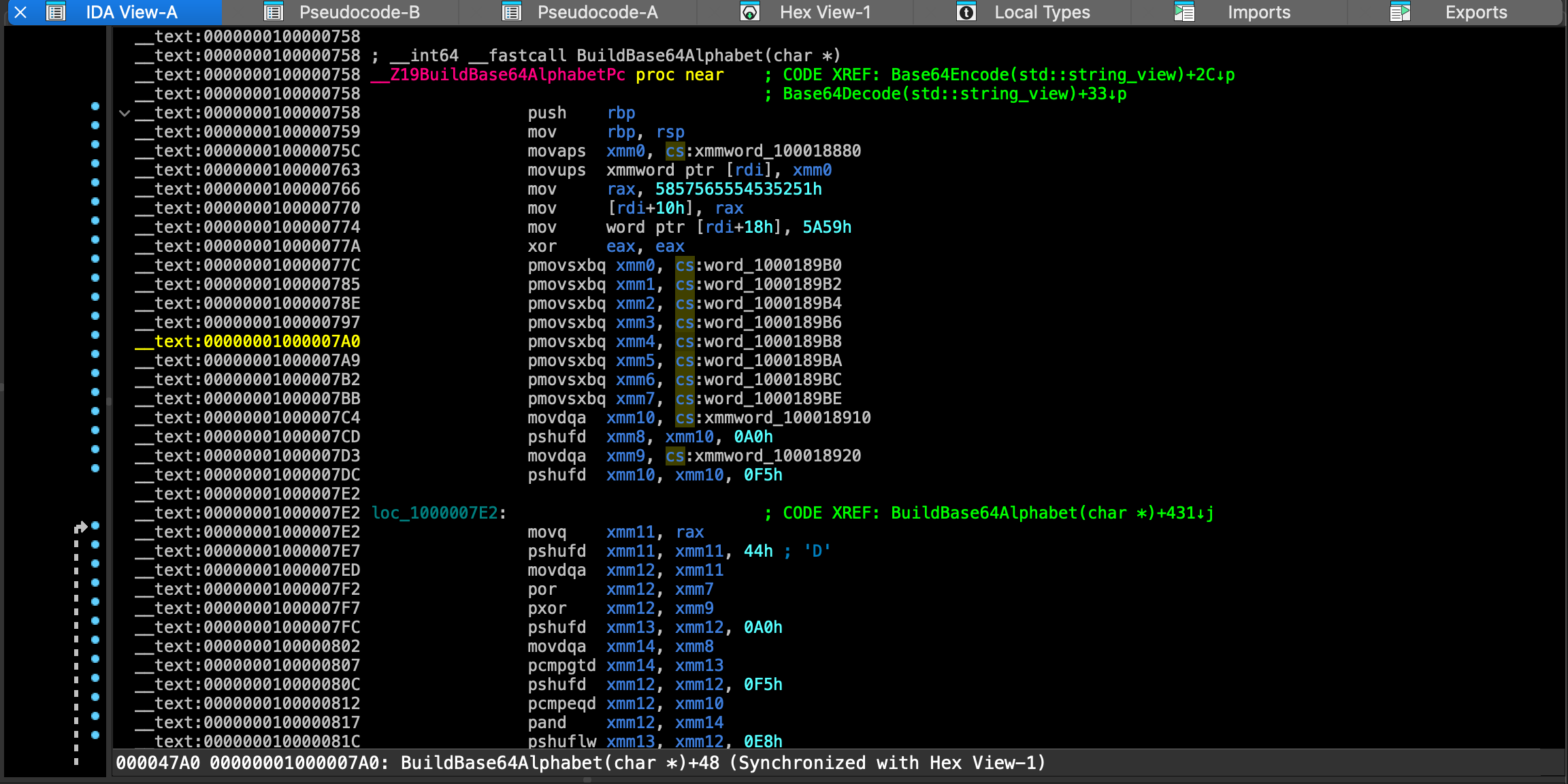Click the immediate value 5A59h
Screen dimensions: 1568x784
point(827,227)
